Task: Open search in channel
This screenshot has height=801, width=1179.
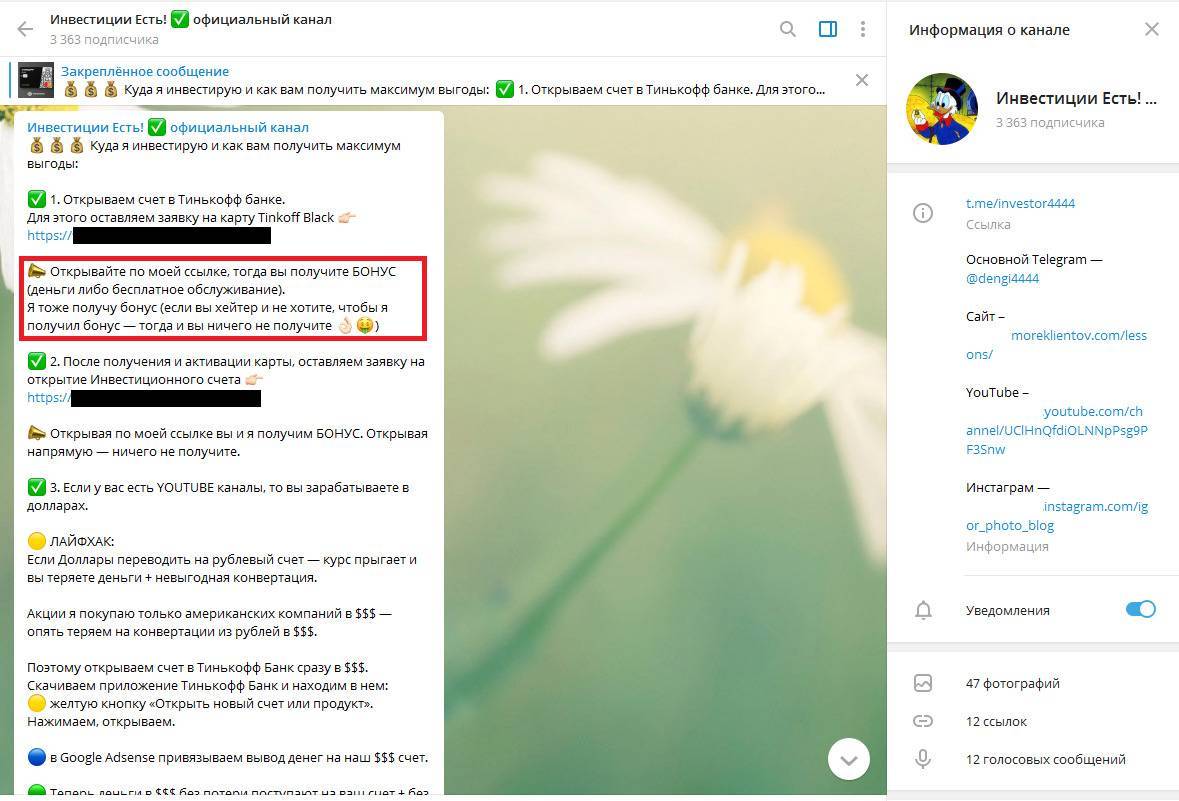Action: pos(788,29)
